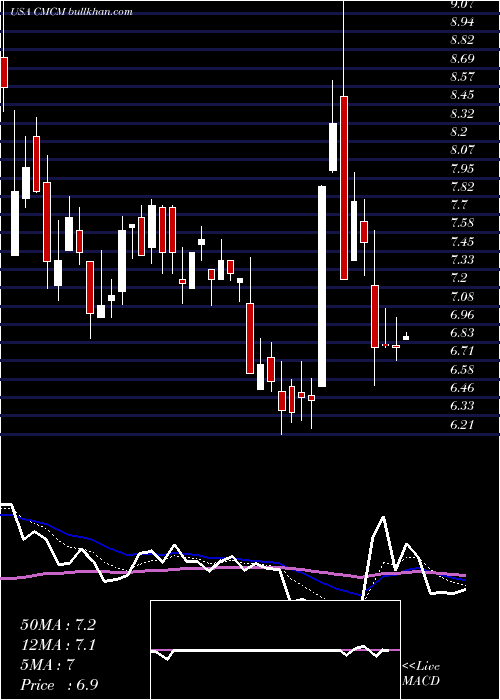Select the 7.58 price axis label
The width and height of the screenshot is (500, 700).
click(x=462, y=223)
